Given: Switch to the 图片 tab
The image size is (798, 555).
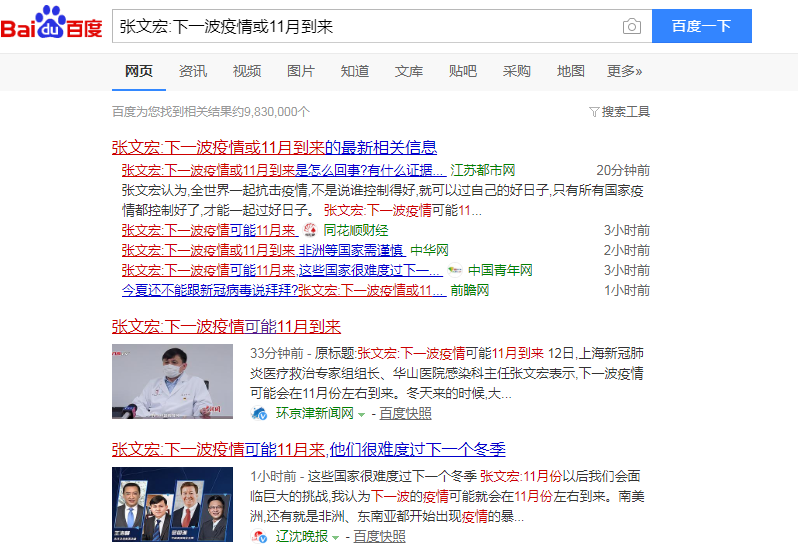Looking at the screenshot, I should click(301, 71).
